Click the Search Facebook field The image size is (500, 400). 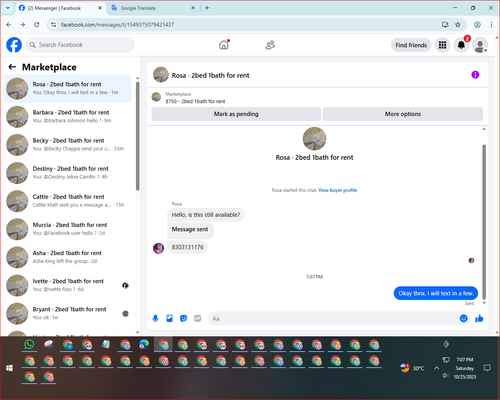tap(80, 45)
